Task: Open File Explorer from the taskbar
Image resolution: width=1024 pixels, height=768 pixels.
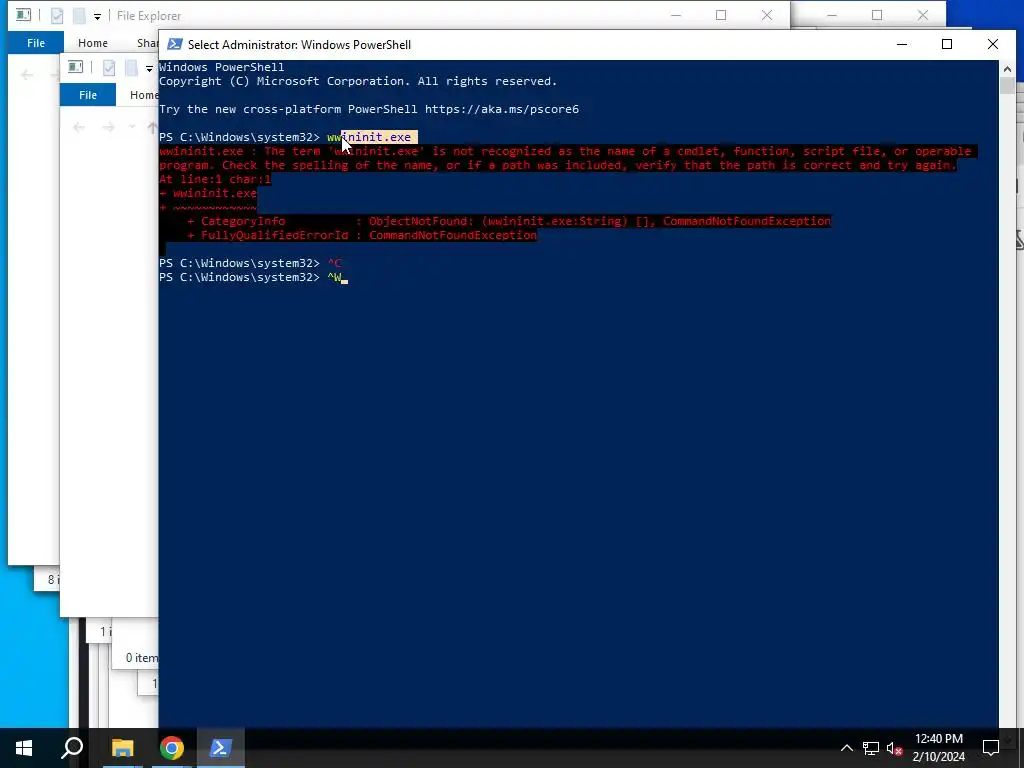Action: pos(122,748)
